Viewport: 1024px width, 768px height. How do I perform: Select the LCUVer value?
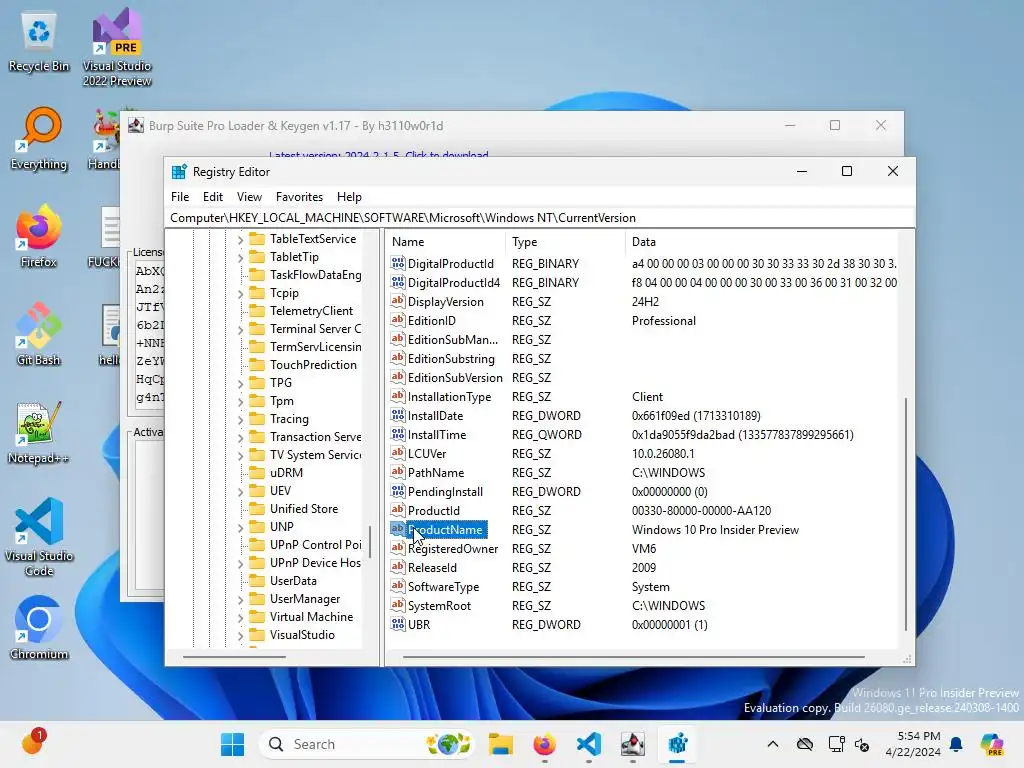click(x=426, y=453)
